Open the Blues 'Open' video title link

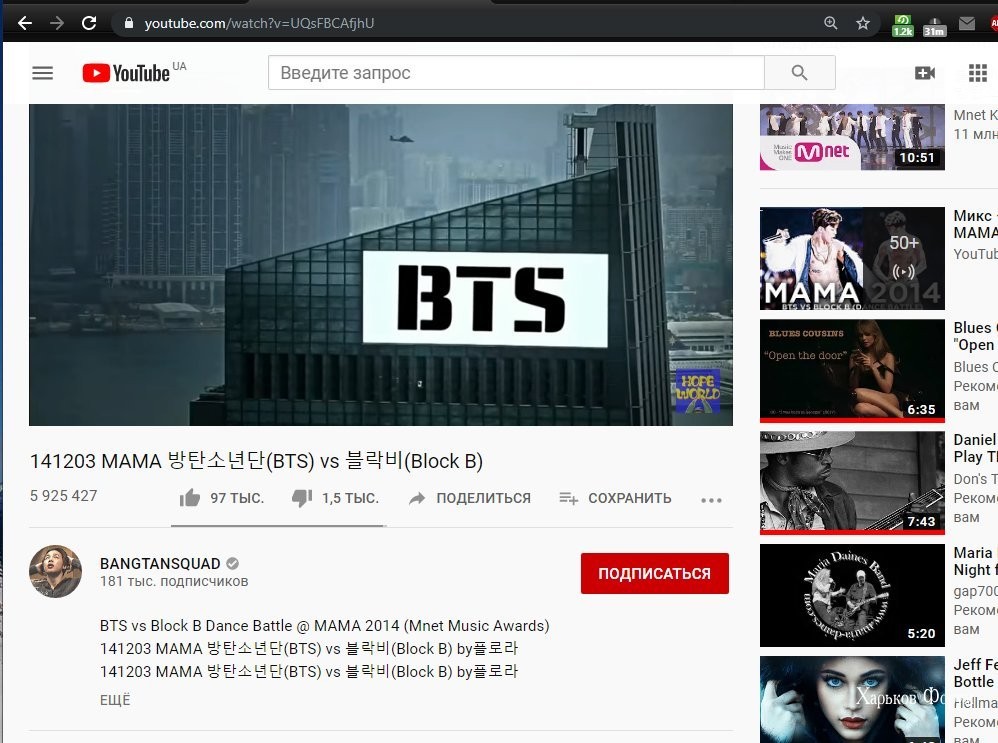point(976,336)
